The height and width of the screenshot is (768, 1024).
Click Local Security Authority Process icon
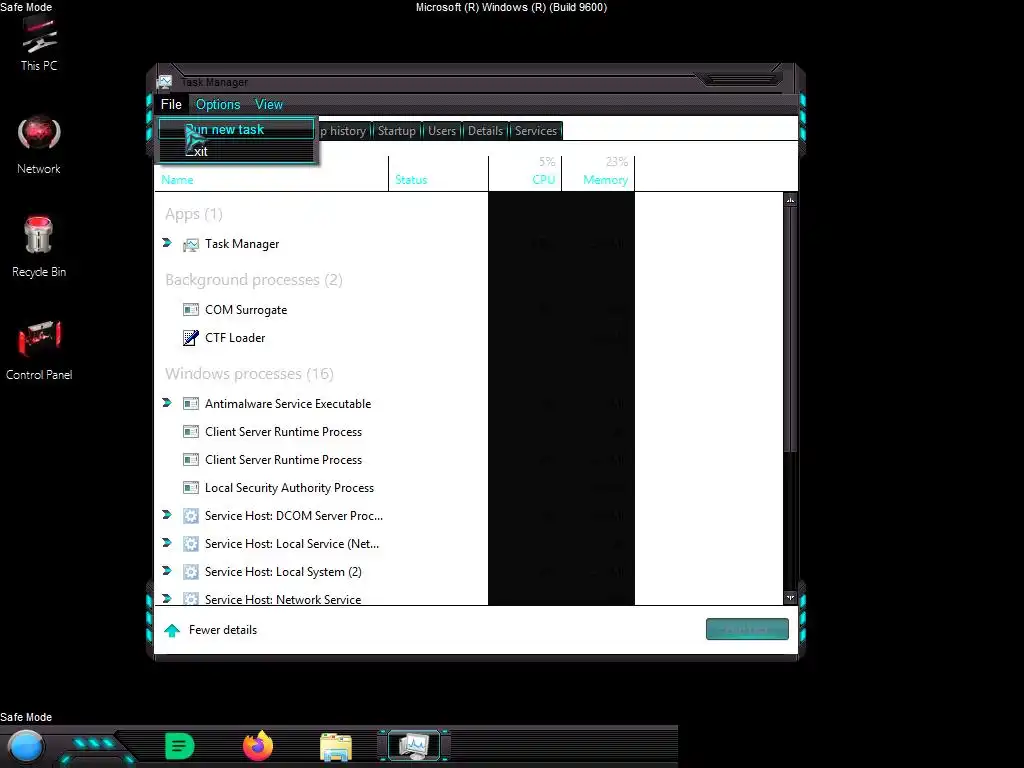[x=191, y=488]
